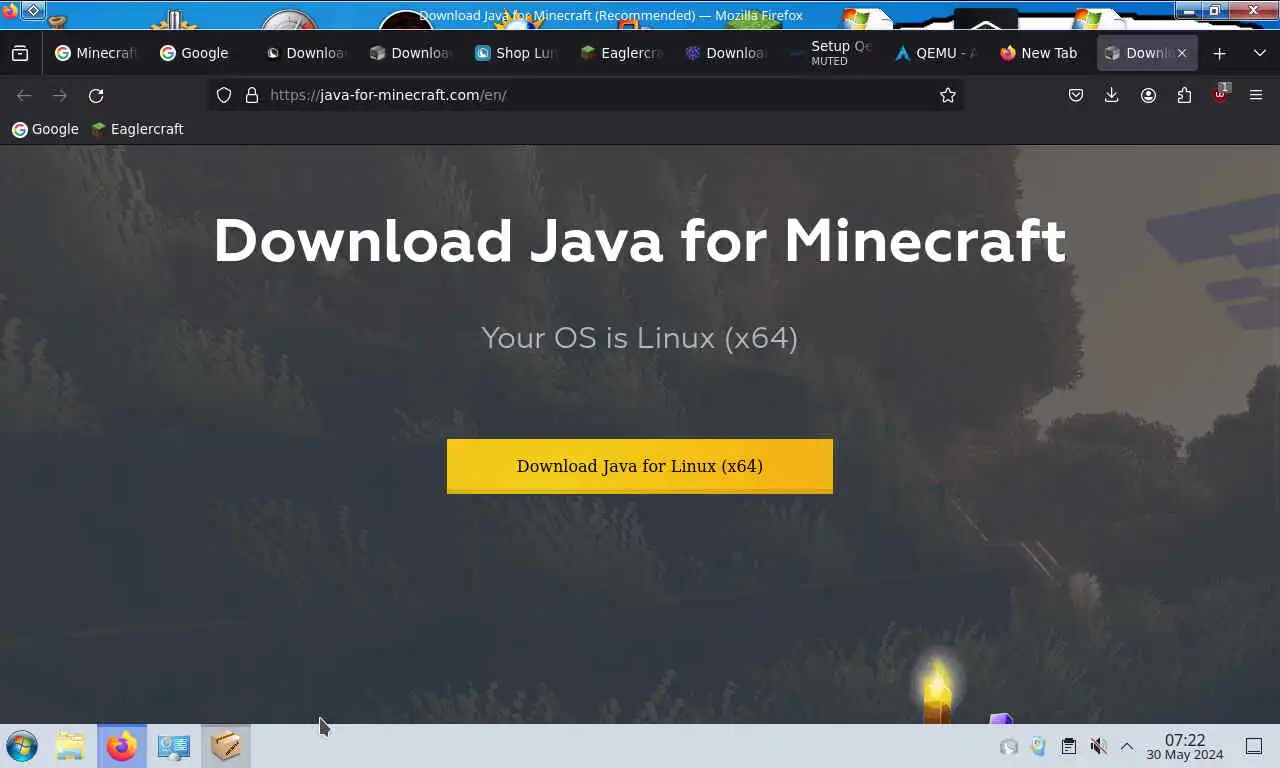Switch to the Minecraft tab
1280x768 pixels.
click(x=96, y=53)
